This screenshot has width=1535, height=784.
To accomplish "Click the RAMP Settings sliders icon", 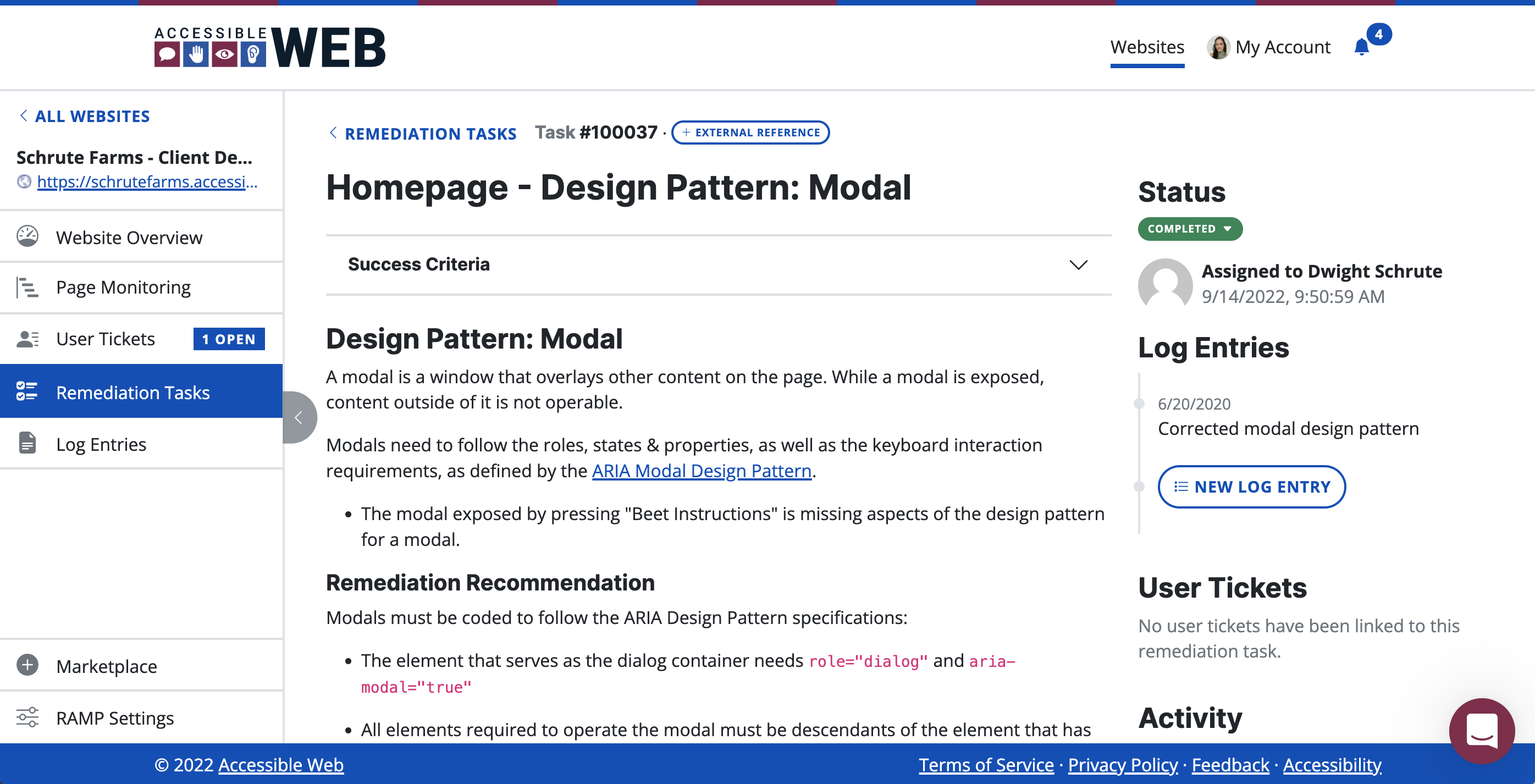I will pos(27,717).
